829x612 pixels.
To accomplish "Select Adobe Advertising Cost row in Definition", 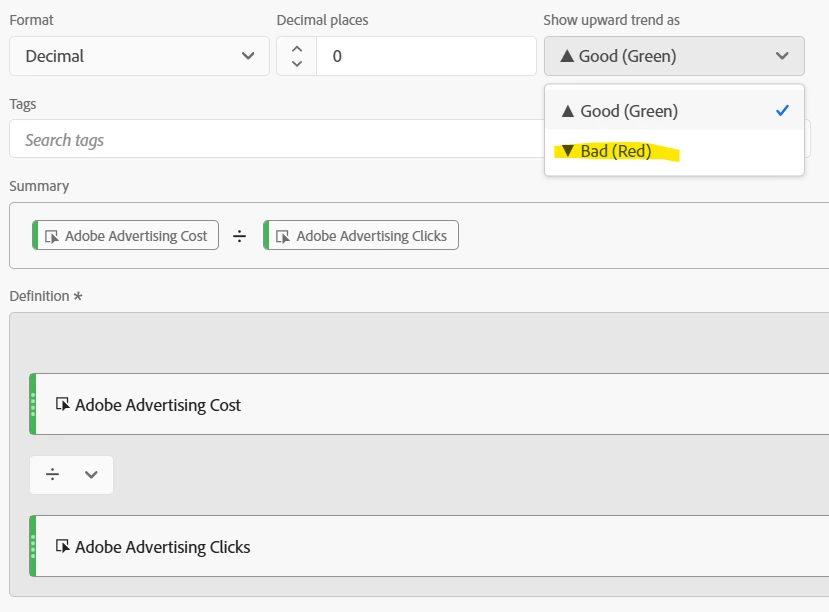I will point(429,404).
